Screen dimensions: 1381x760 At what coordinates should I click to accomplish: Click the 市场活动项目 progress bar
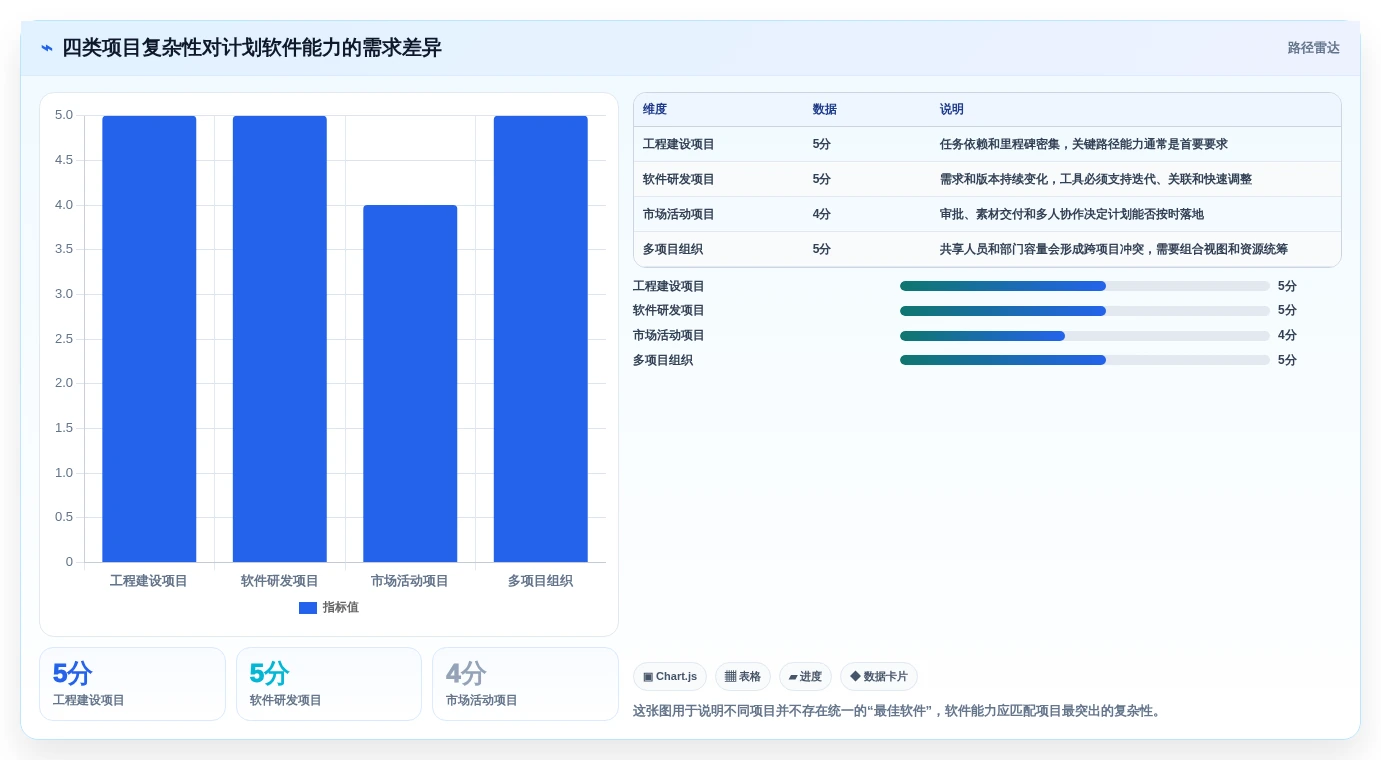(x=1085, y=336)
